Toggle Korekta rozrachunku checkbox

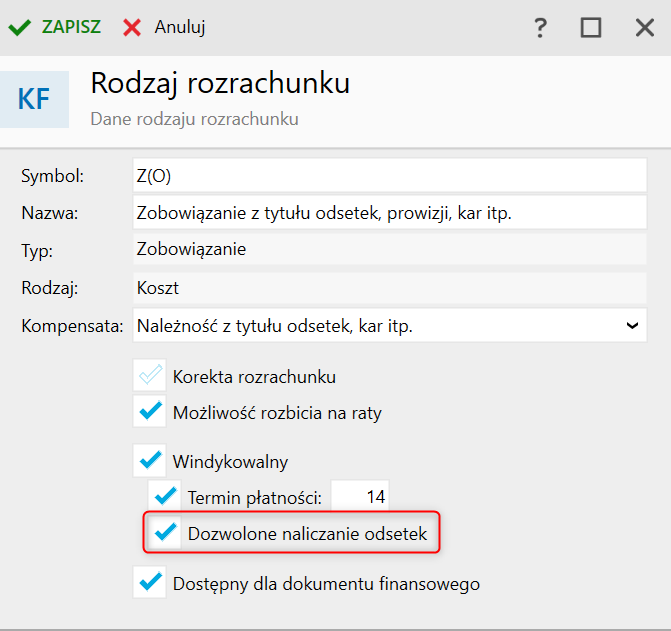pos(150,376)
